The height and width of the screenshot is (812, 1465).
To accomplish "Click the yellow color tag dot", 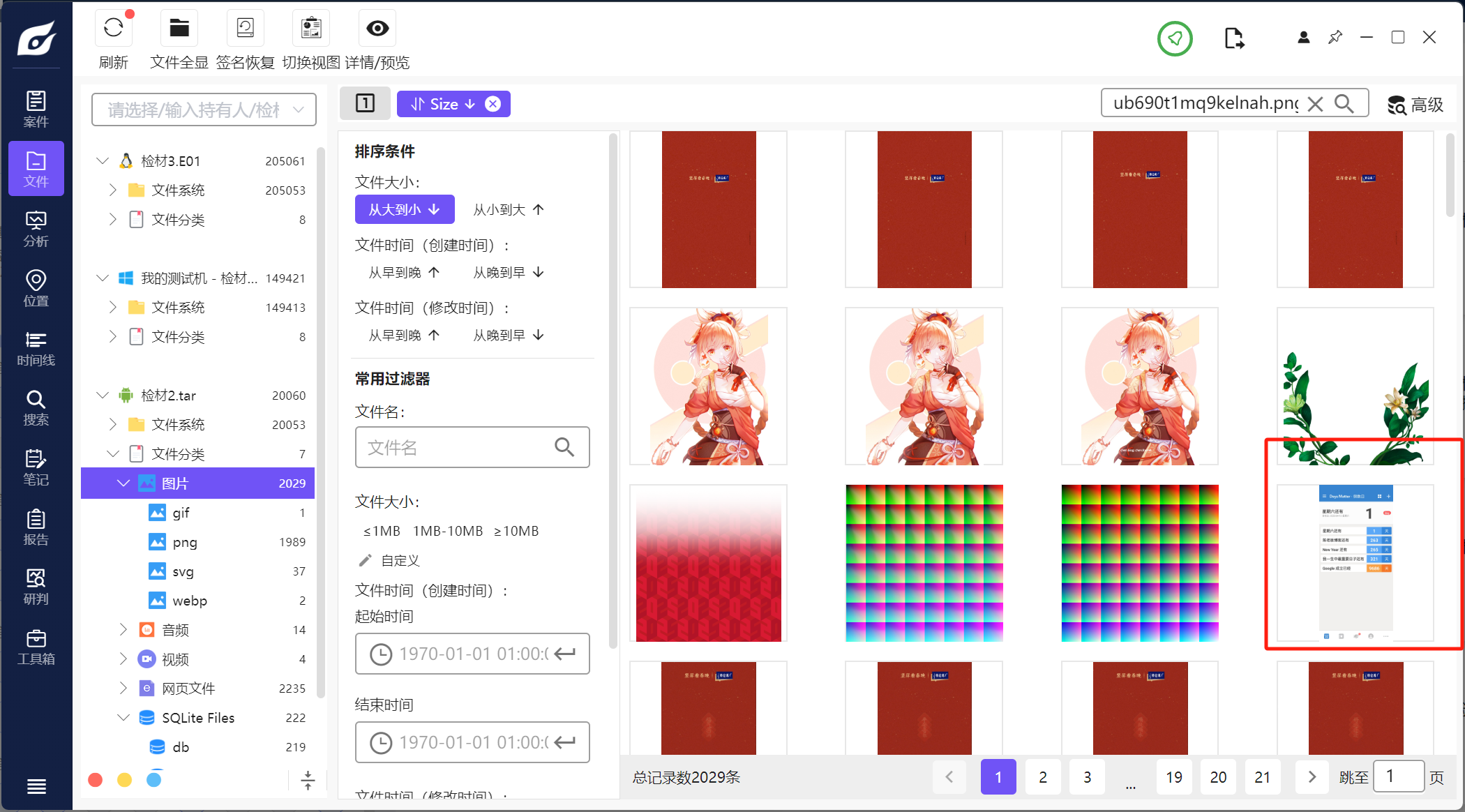I will [x=124, y=779].
